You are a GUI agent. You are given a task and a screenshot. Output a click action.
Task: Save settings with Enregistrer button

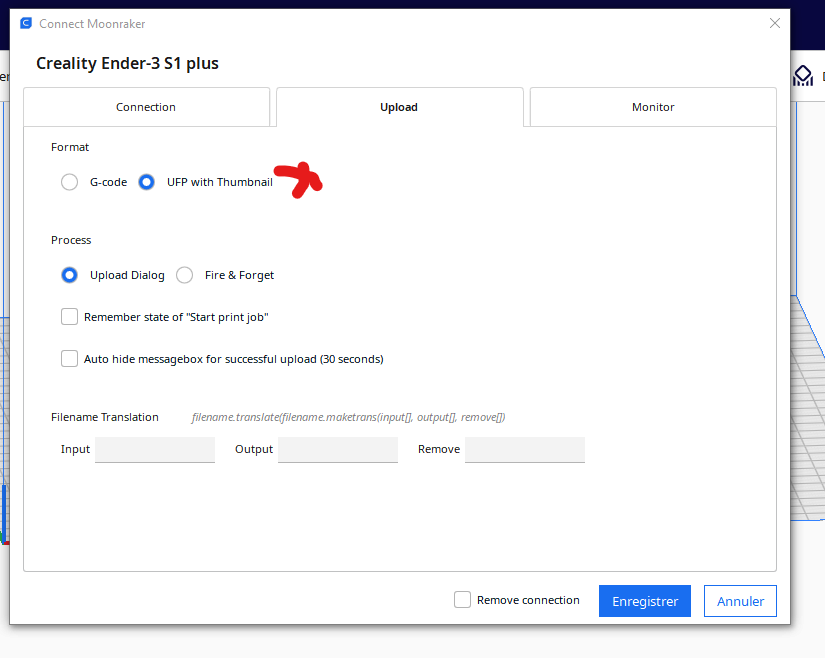[x=645, y=601]
